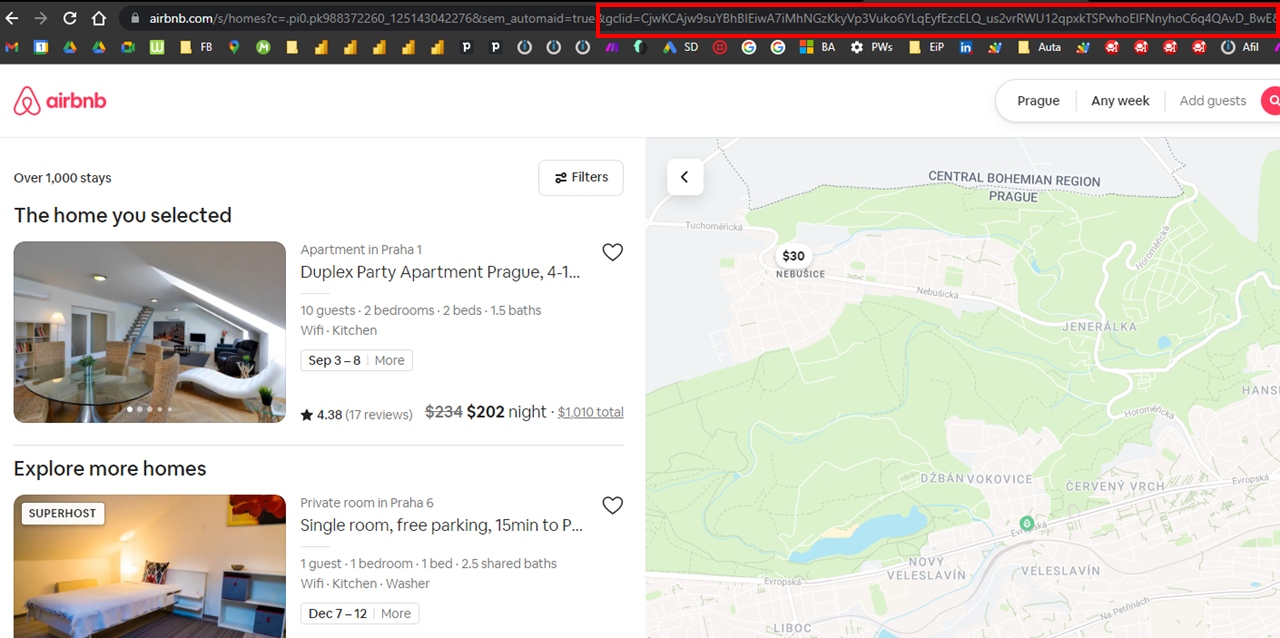Open the green W bookmark

[157, 47]
